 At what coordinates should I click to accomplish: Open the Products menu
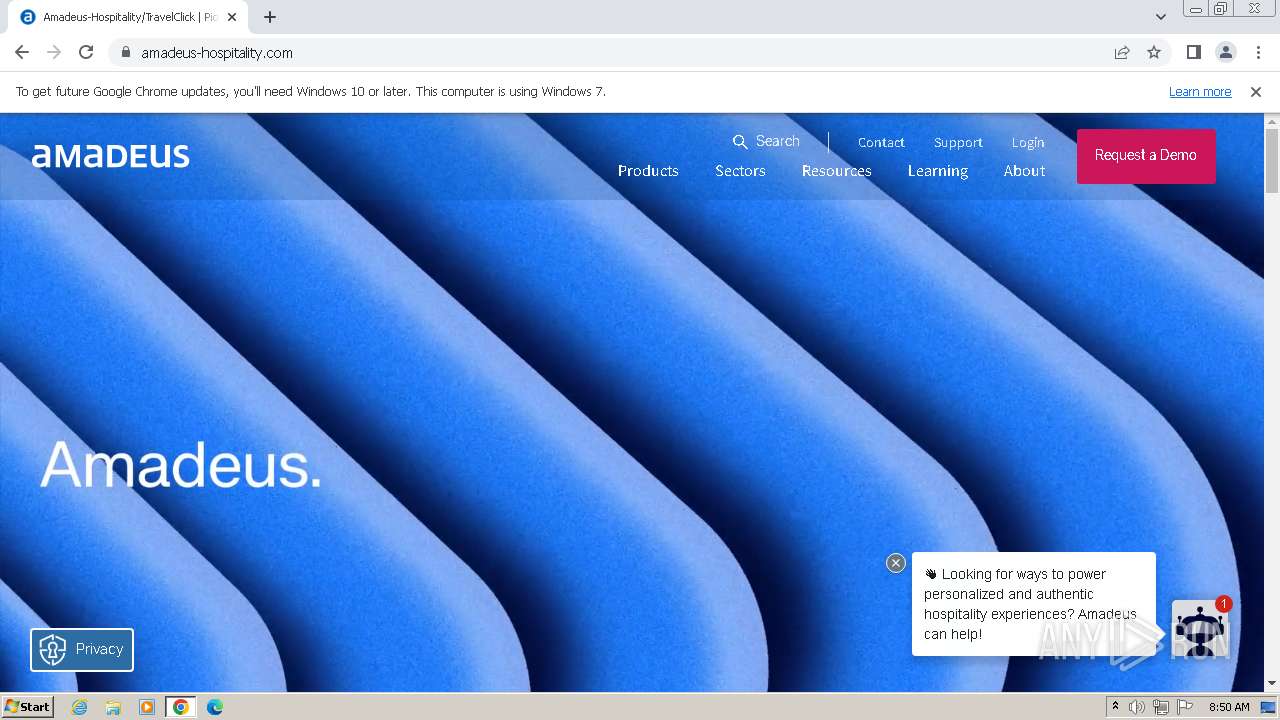(x=648, y=171)
